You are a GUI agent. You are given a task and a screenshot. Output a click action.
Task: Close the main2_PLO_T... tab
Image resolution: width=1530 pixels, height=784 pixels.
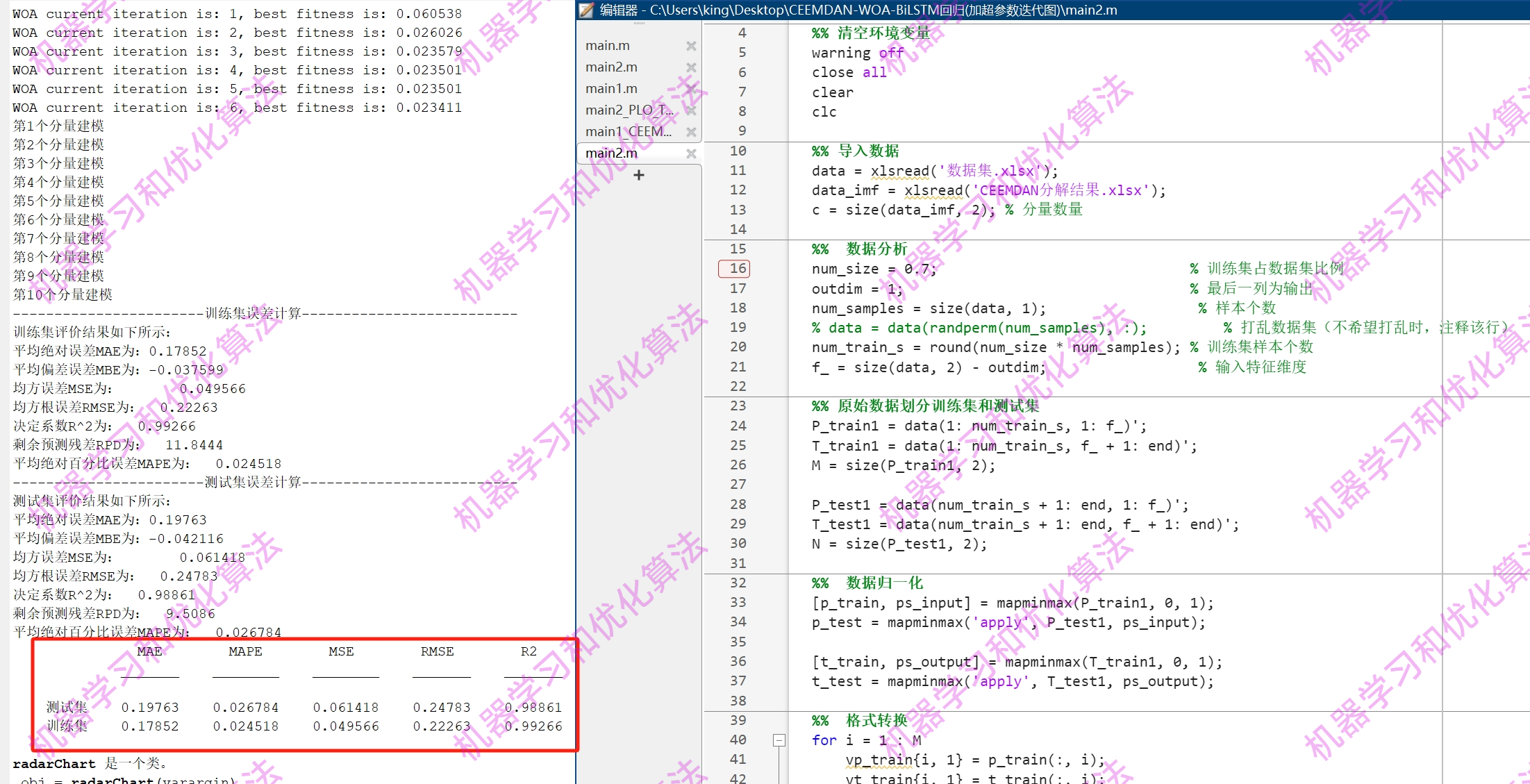point(690,110)
